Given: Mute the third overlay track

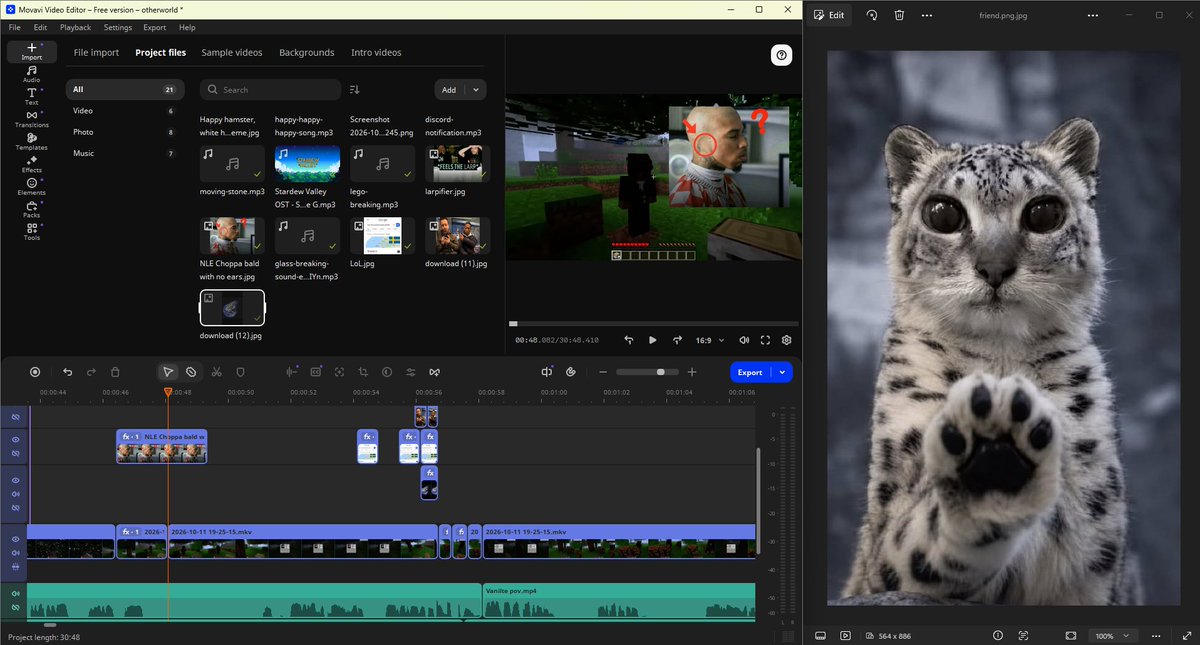Looking at the screenshot, I should pos(16,493).
